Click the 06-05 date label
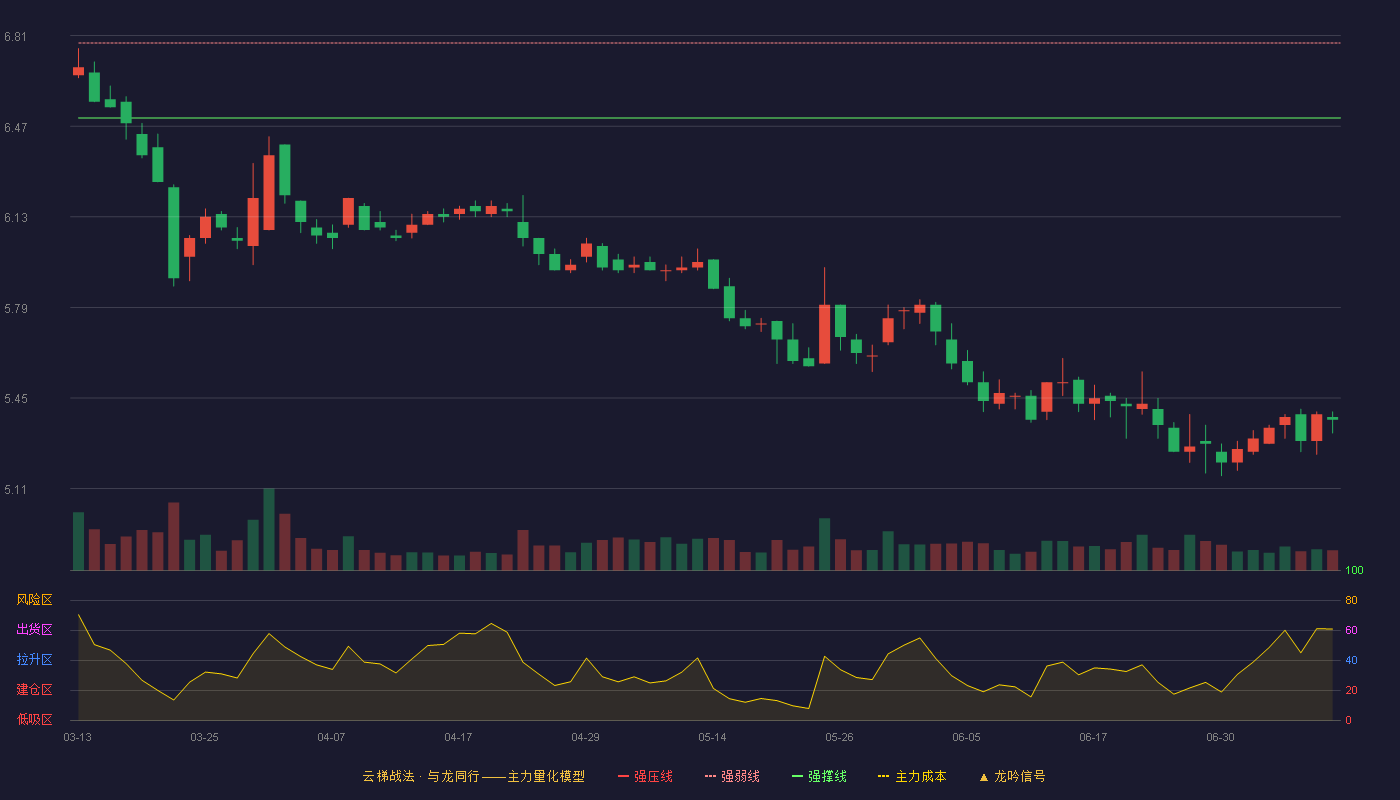 click(x=966, y=737)
